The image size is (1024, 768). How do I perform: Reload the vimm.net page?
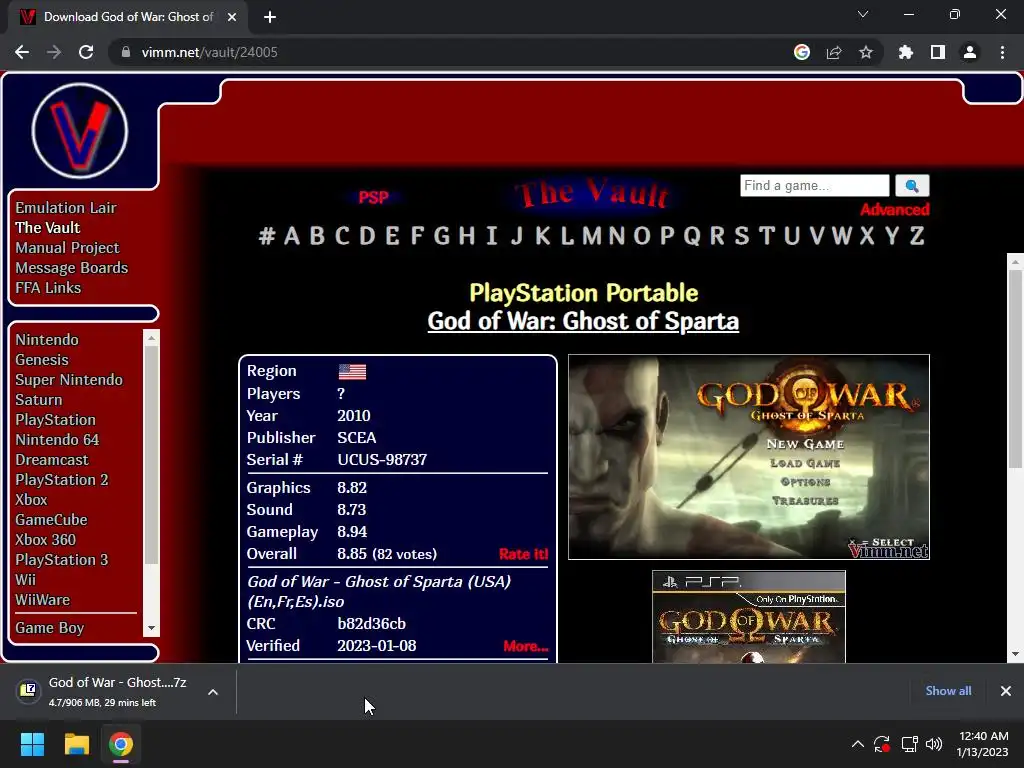(x=86, y=52)
